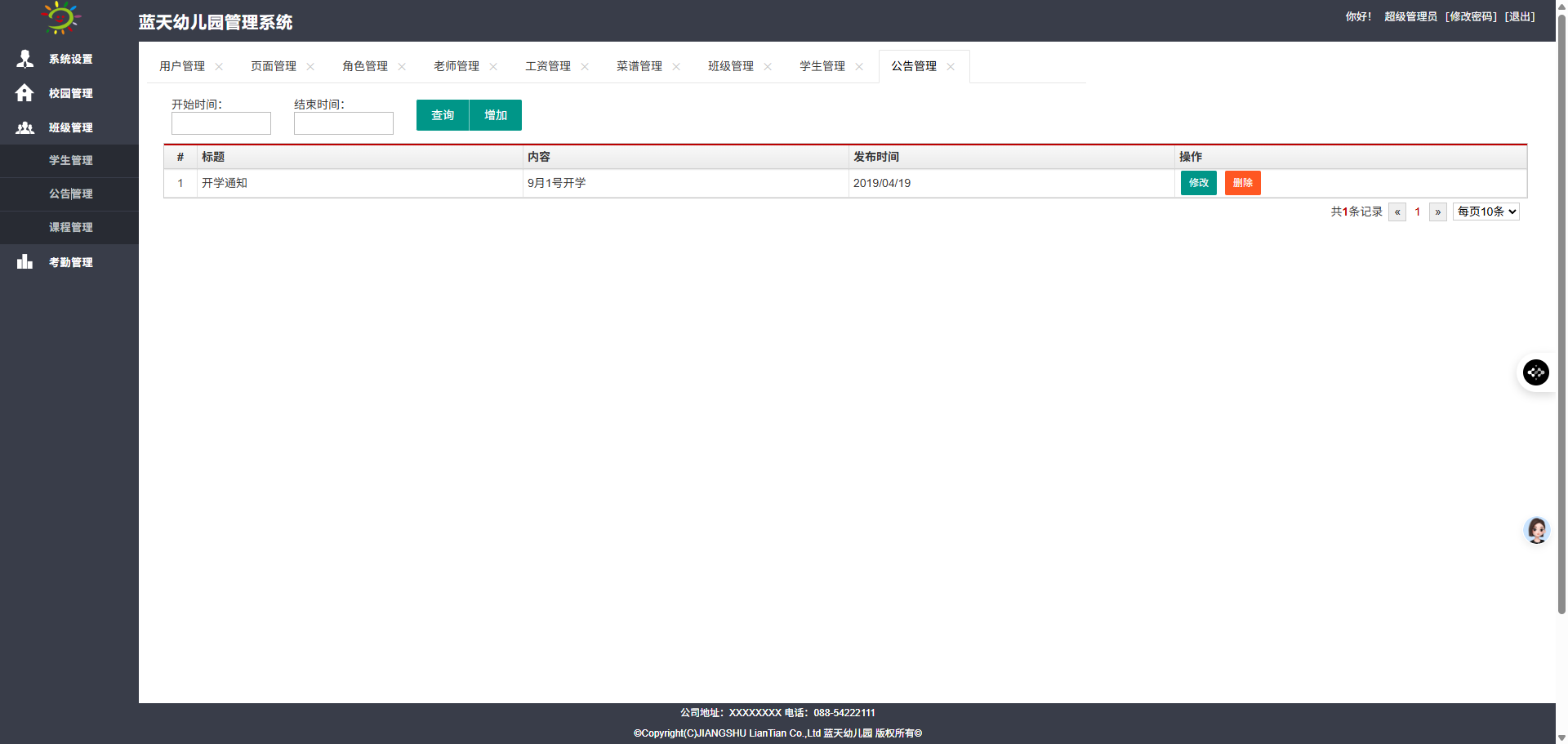
Task: Close the 用户管理 tab
Action: click(219, 67)
